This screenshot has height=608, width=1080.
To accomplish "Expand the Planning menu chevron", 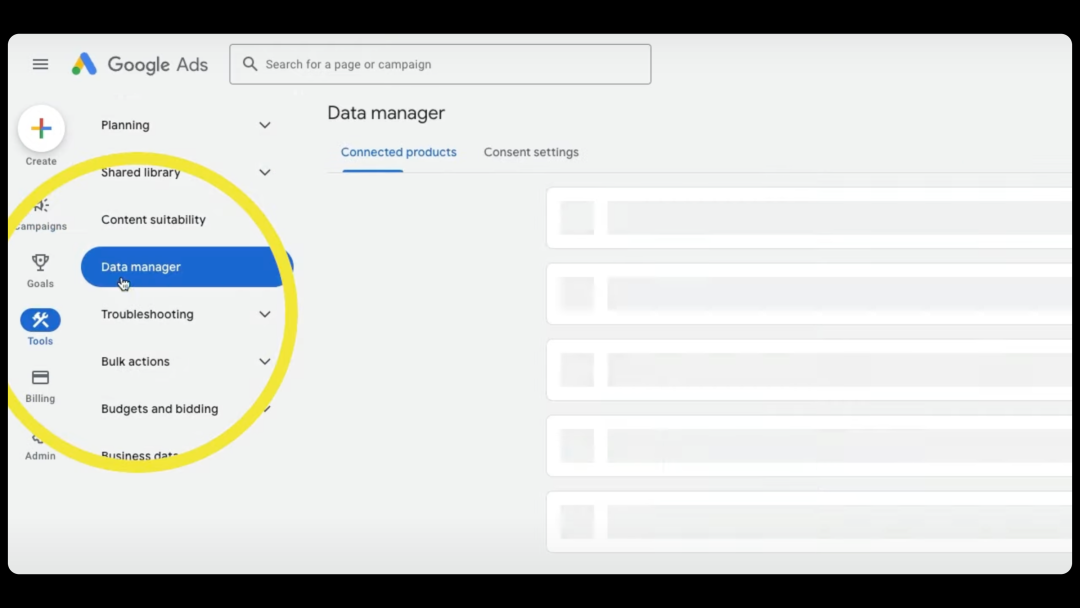I will pyautogui.click(x=264, y=125).
